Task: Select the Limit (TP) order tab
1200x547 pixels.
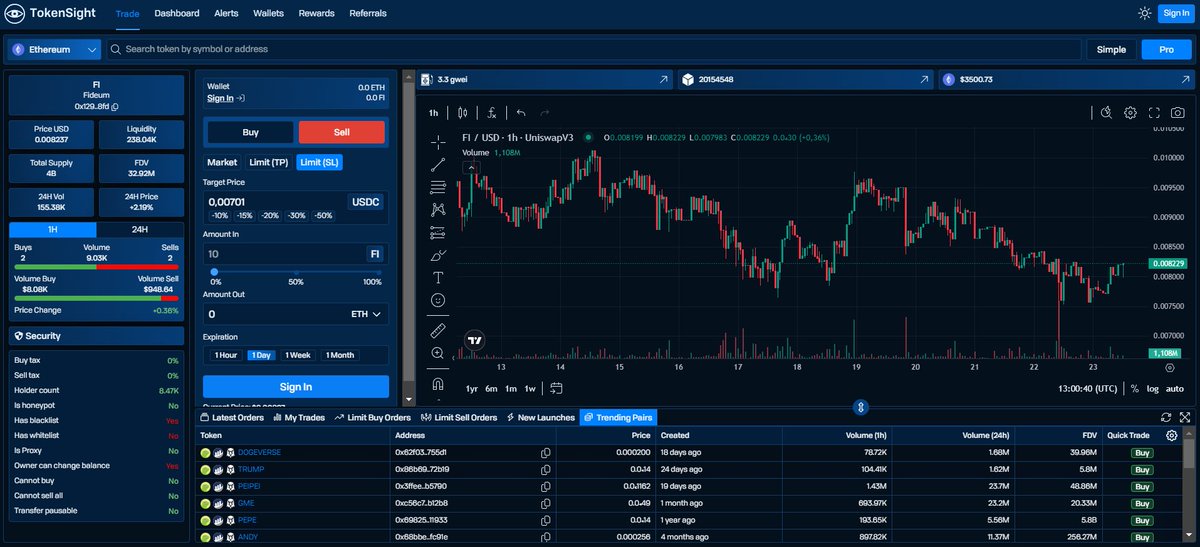Action: (268, 162)
